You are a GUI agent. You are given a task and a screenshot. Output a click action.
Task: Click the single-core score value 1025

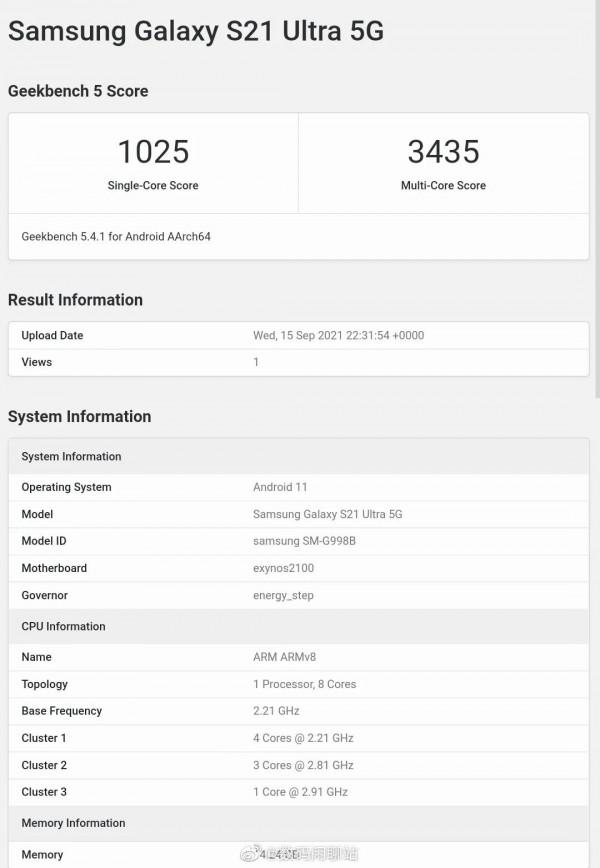pos(153,151)
